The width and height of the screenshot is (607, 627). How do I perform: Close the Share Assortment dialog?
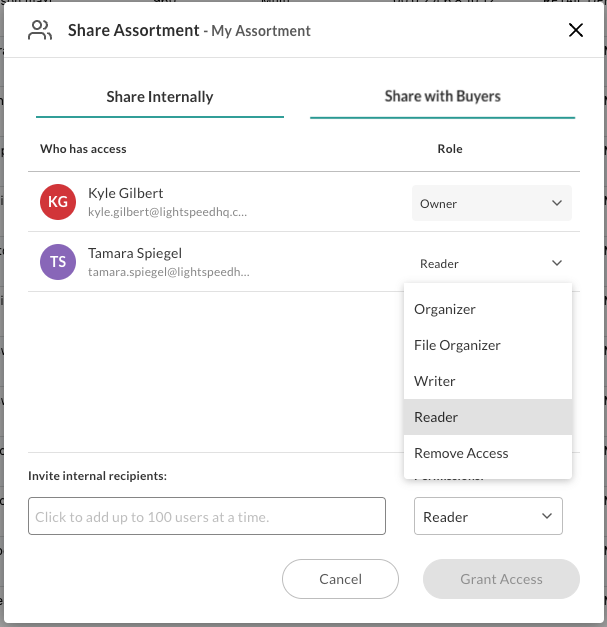click(575, 30)
